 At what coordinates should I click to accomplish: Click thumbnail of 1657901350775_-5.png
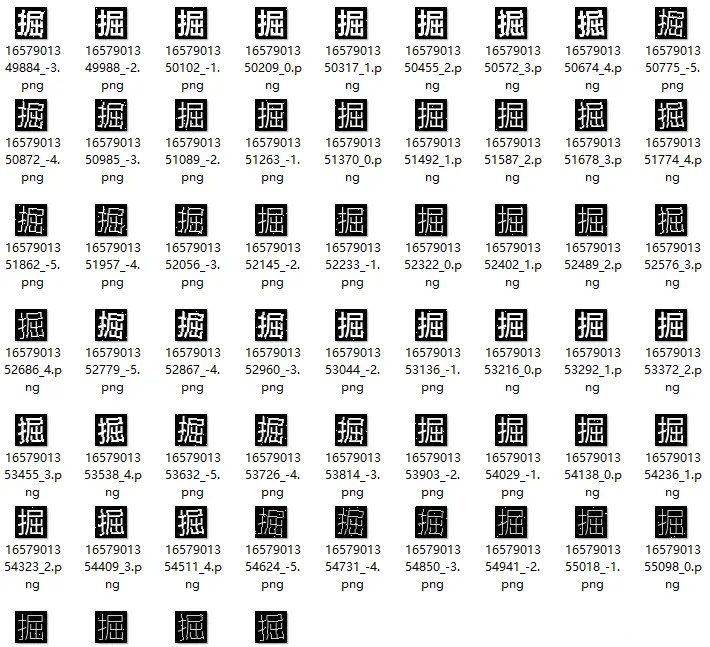point(671,23)
